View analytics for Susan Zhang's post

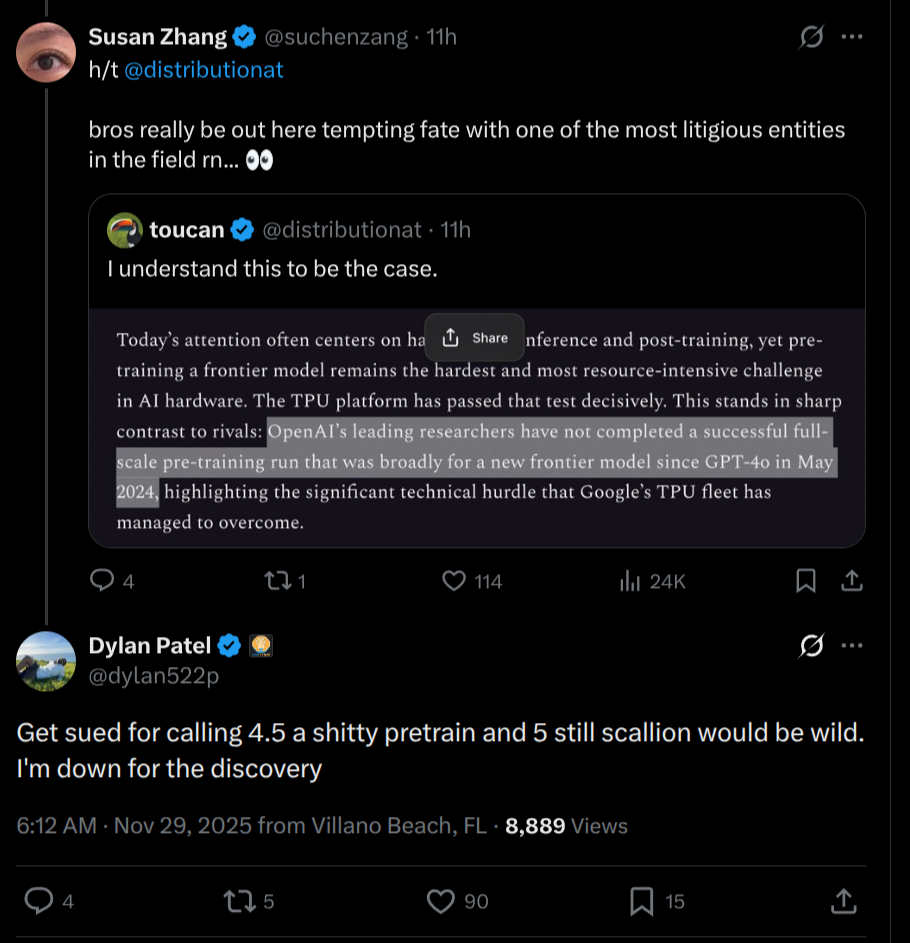click(631, 580)
